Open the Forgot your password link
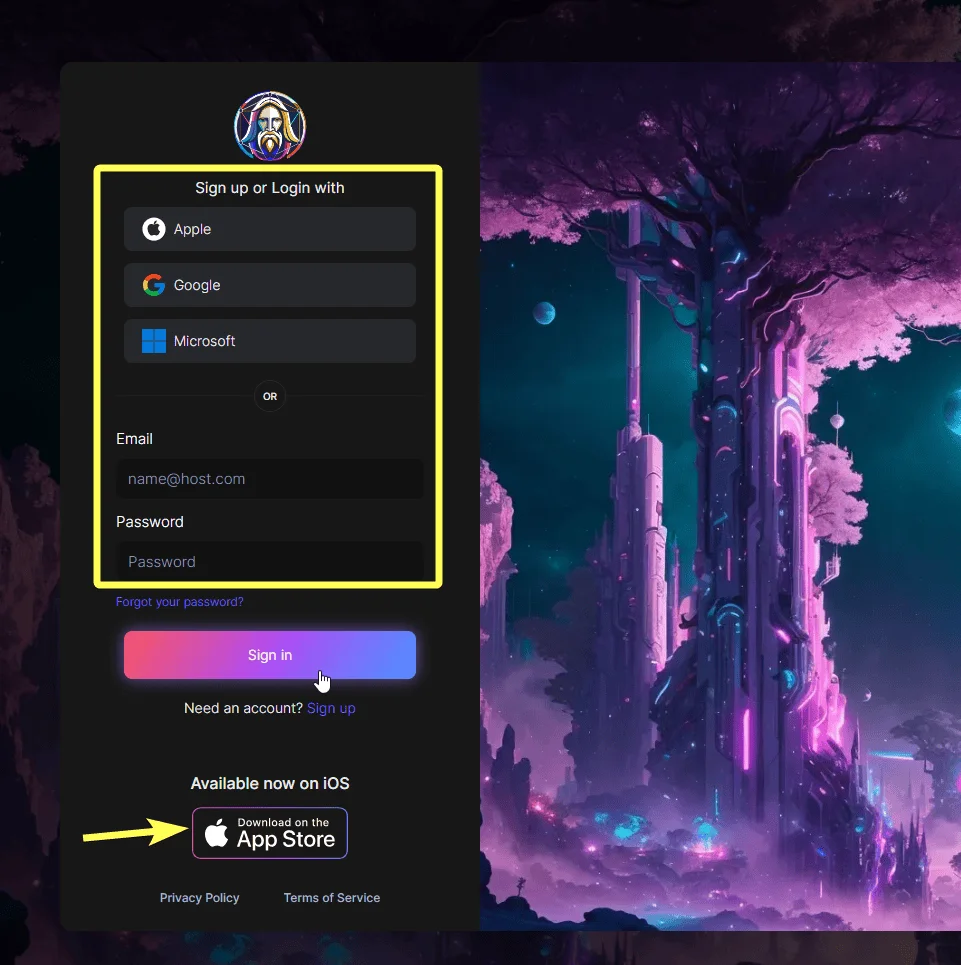The width and height of the screenshot is (961, 965). tap(180, 602)
